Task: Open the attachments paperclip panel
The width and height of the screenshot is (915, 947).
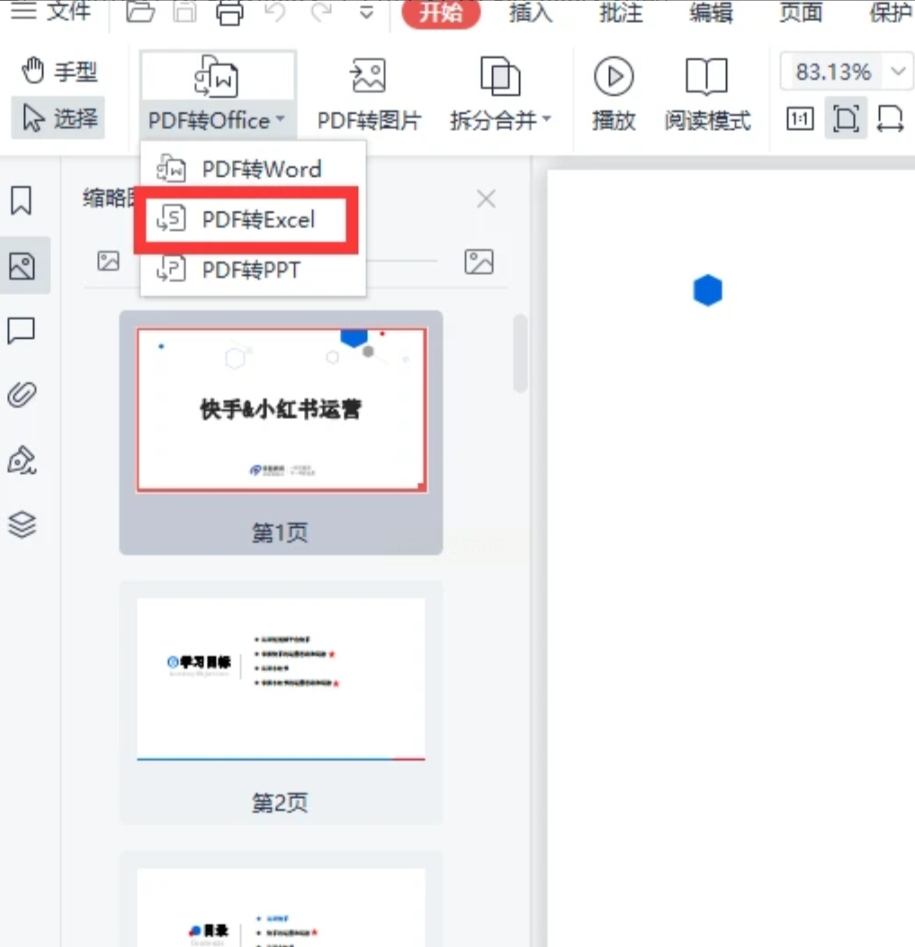Action: [22, 395]
